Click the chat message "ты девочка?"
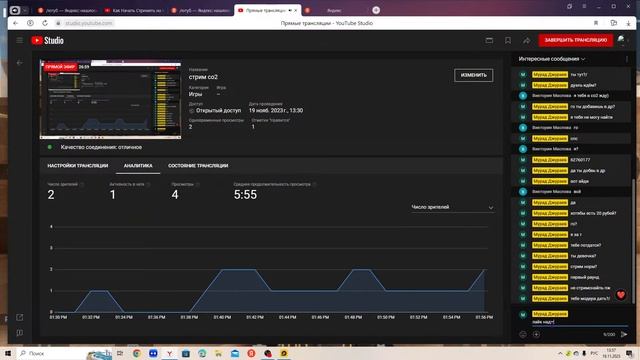Image resolution: width=640 pixels, height=360 pixels. (583, 256)
